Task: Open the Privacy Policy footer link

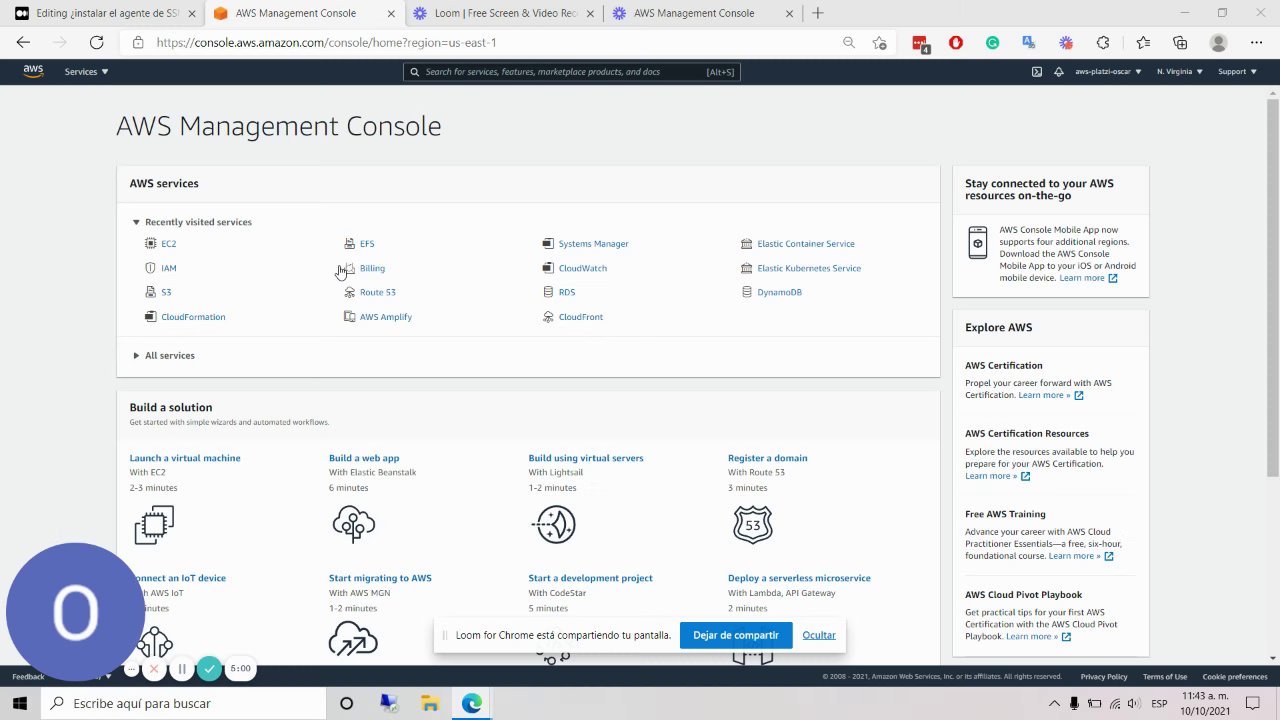Action: 1104,677
